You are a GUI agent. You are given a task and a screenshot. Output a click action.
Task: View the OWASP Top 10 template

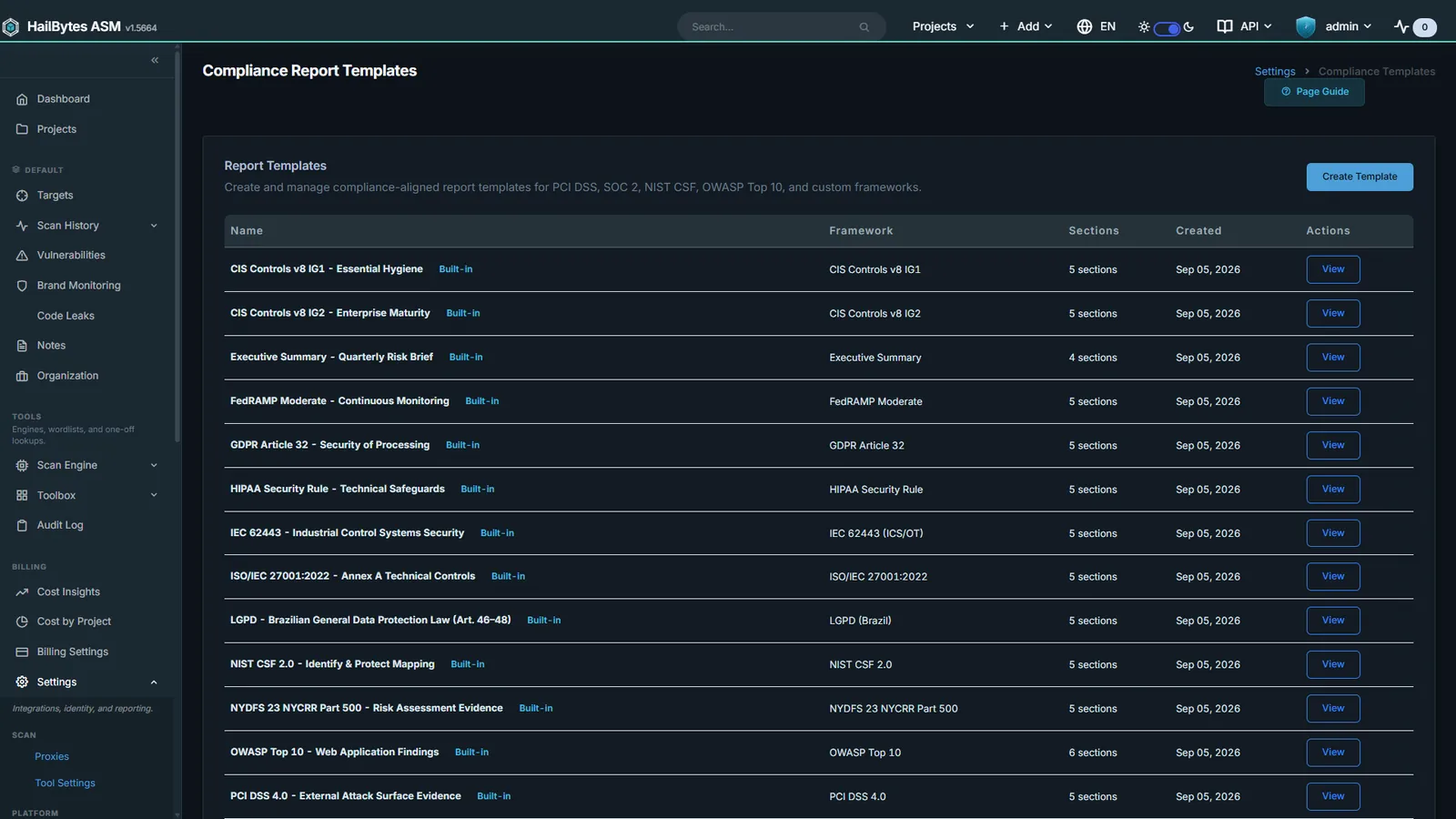1333,753
